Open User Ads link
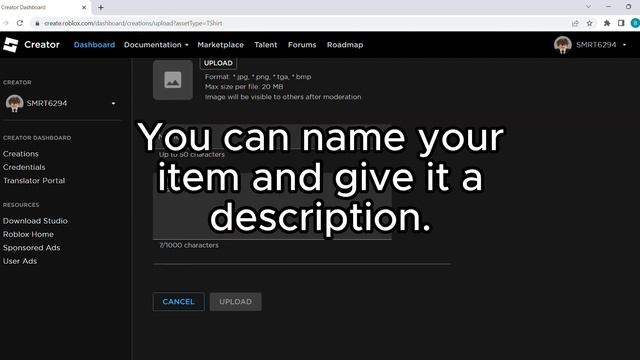The height and width of the screenshot is (360, 640). click(x=20, y=261)
